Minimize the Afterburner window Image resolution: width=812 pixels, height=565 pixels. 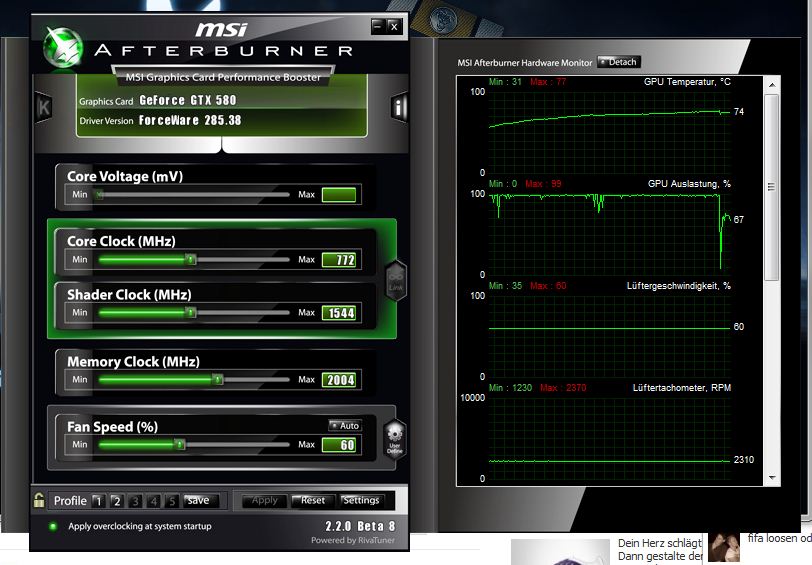point(378,26)
